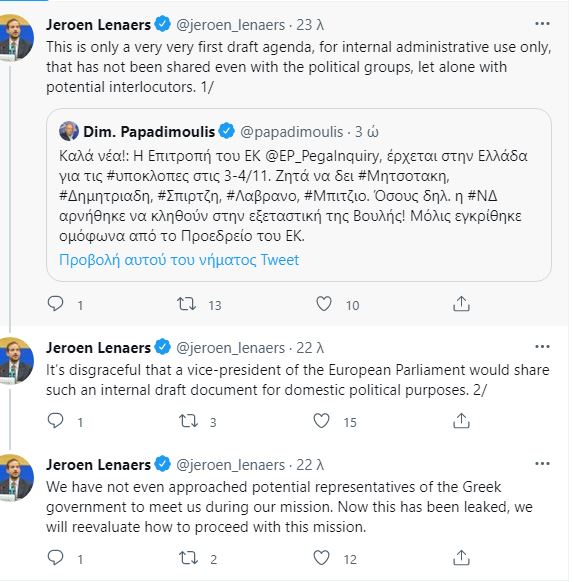Retweet the first tweet with 13 retweets
Image resolution: width=574 pixels, height=582 pixels.
(186, 304)
